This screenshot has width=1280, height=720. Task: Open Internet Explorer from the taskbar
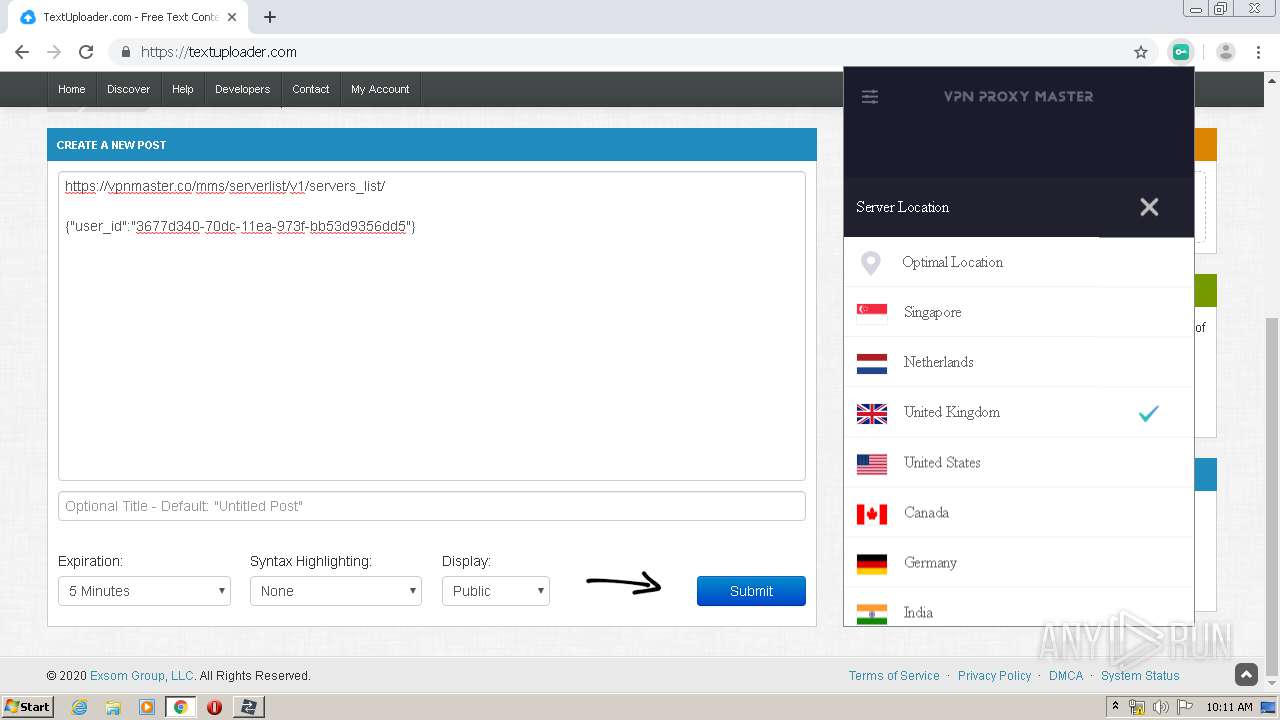[x=79, y=706]
